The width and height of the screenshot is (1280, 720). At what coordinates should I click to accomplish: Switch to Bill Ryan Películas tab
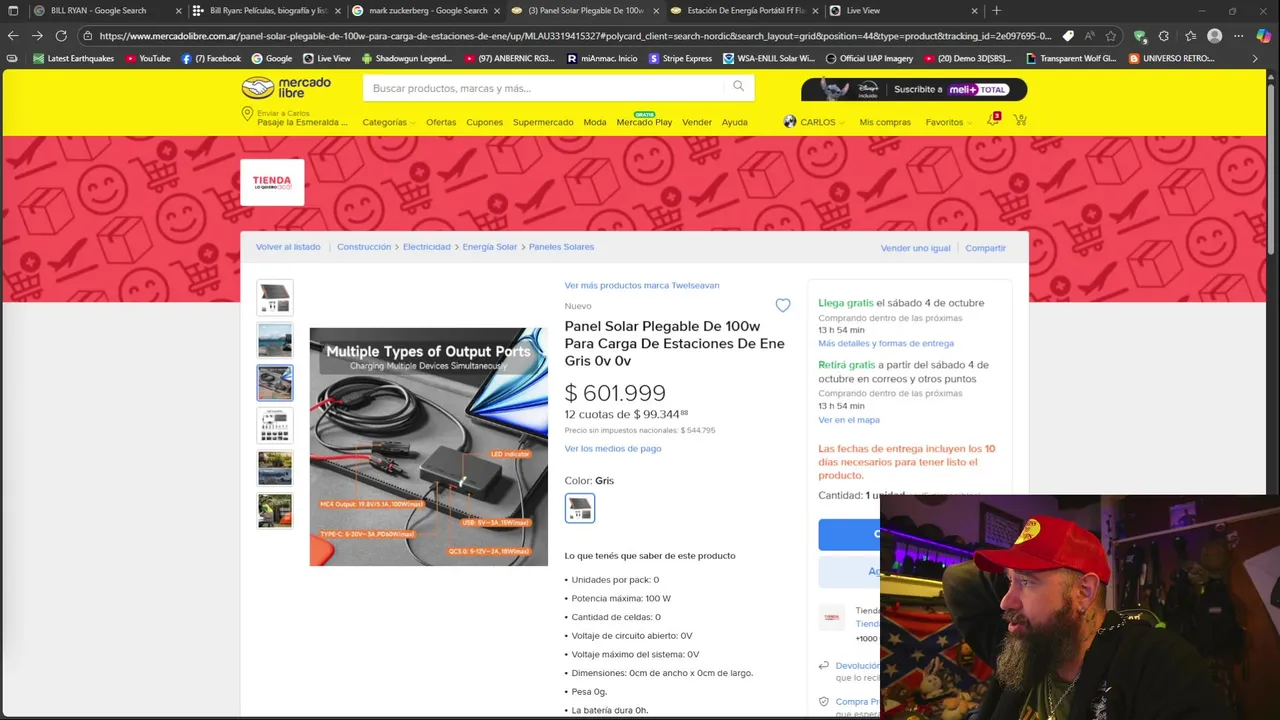click(x=267, y=10)
